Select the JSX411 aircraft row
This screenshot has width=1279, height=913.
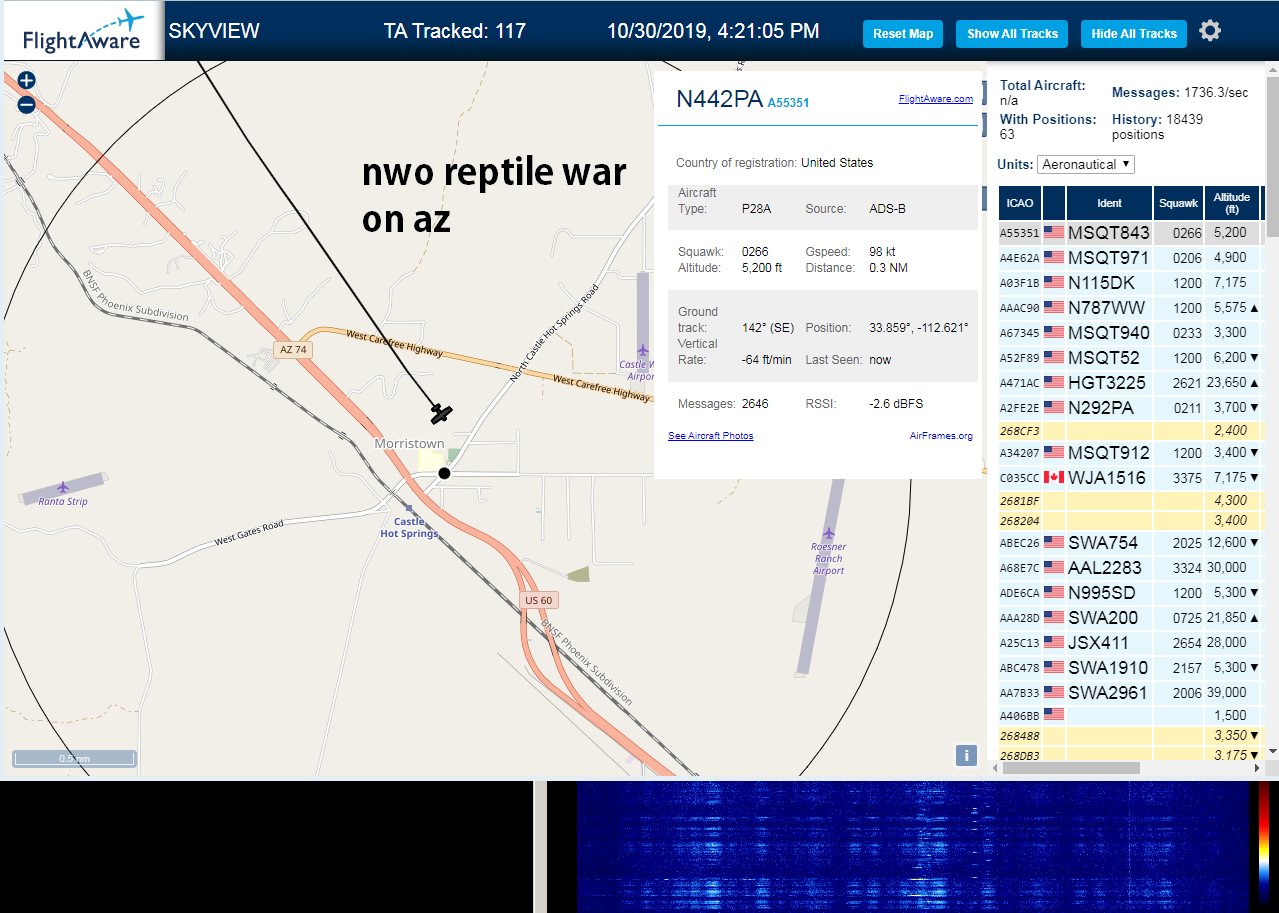[1130, 643]
